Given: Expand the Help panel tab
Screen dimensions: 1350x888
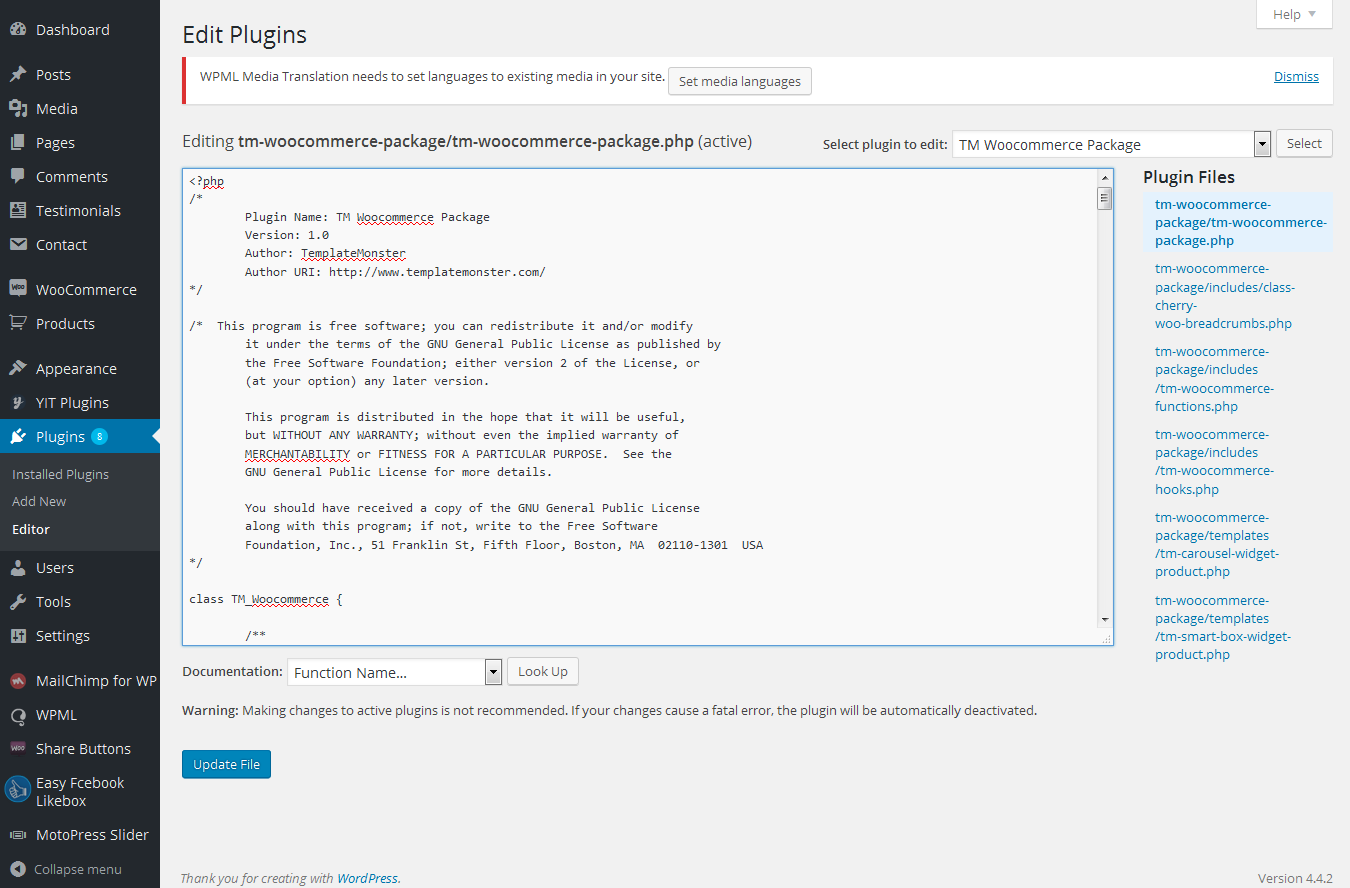Looking at the screenshot, I should tap(1294, 14).
